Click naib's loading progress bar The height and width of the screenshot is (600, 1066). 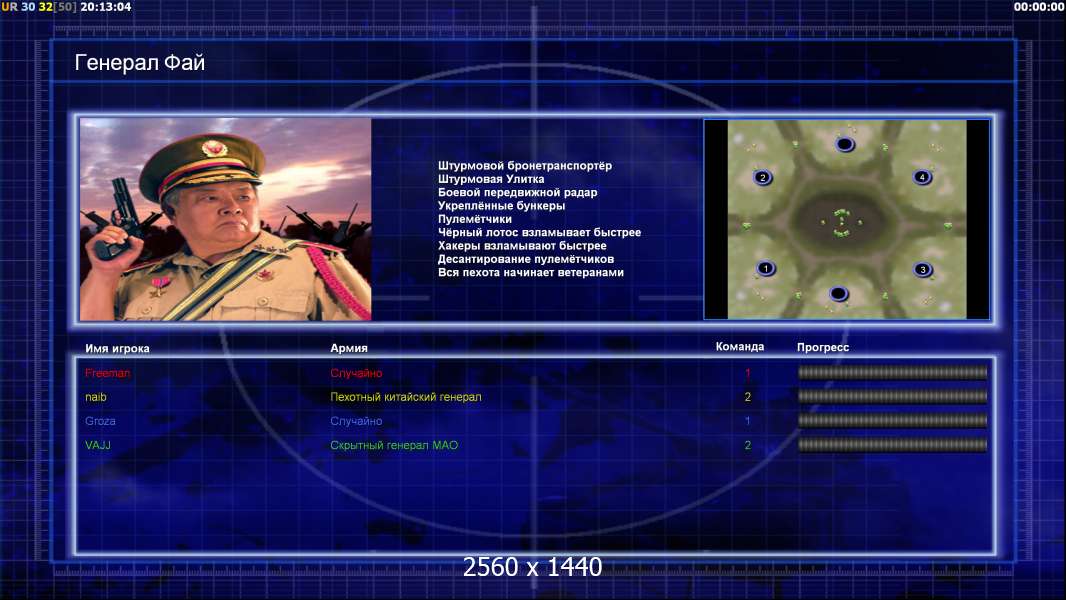[893, 396]
